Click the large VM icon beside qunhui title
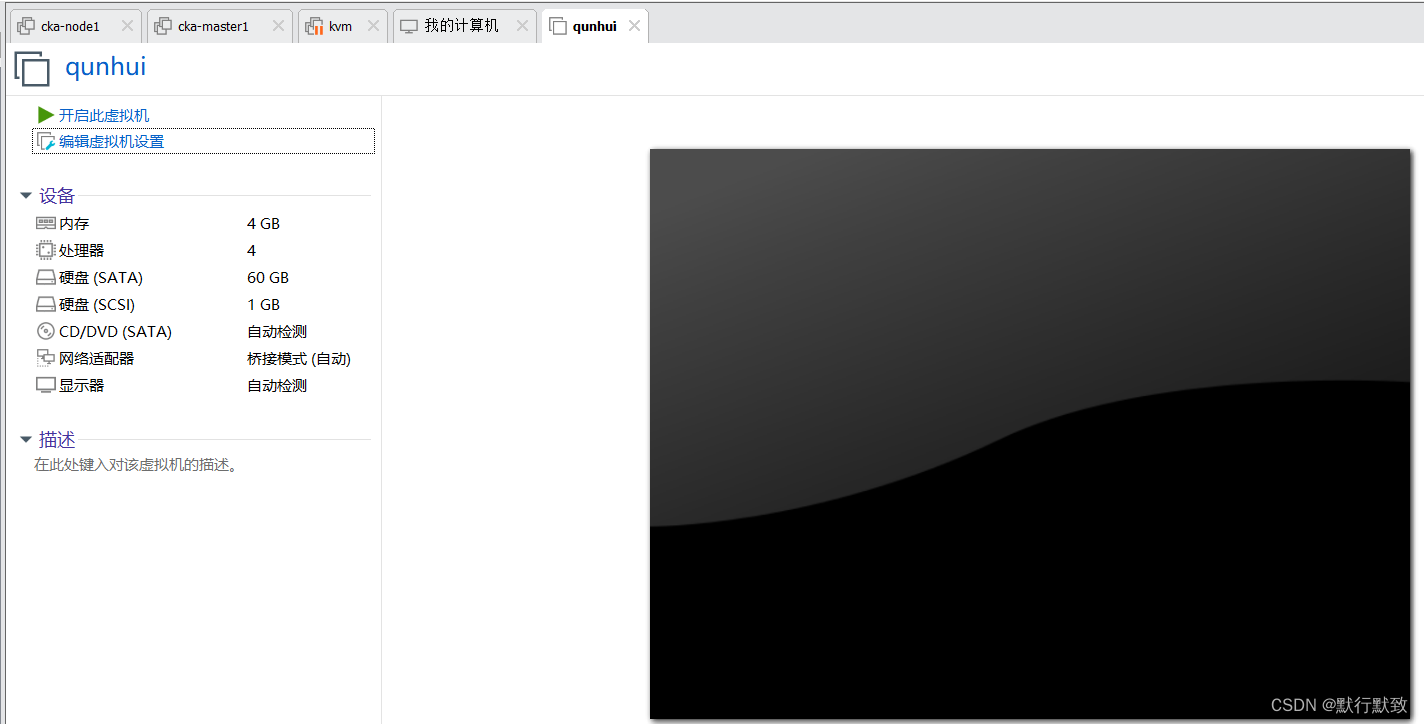 click(x=32, y=68)
